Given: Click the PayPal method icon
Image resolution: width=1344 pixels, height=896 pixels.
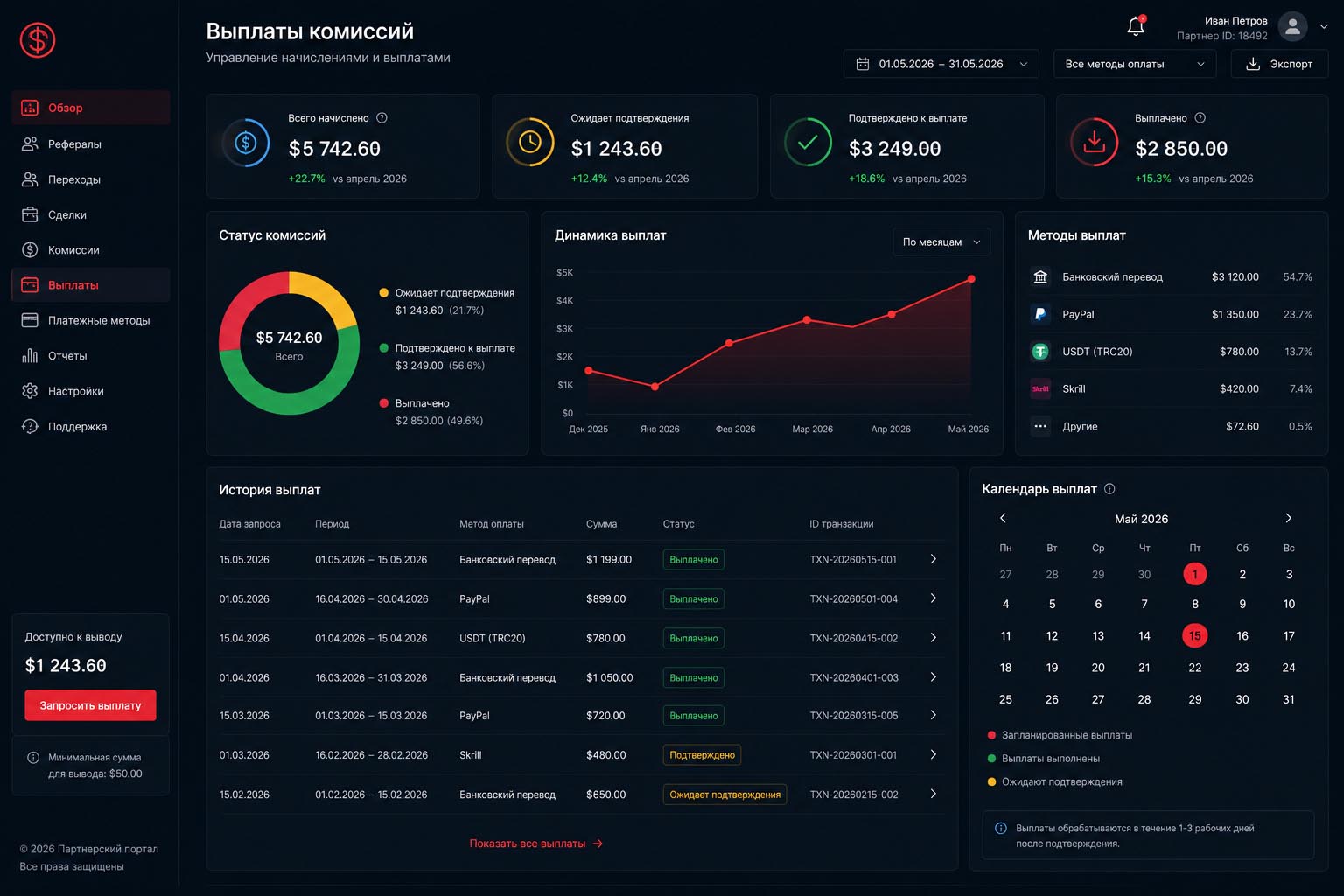Looking at the screenshot, I should (1040, 314).
